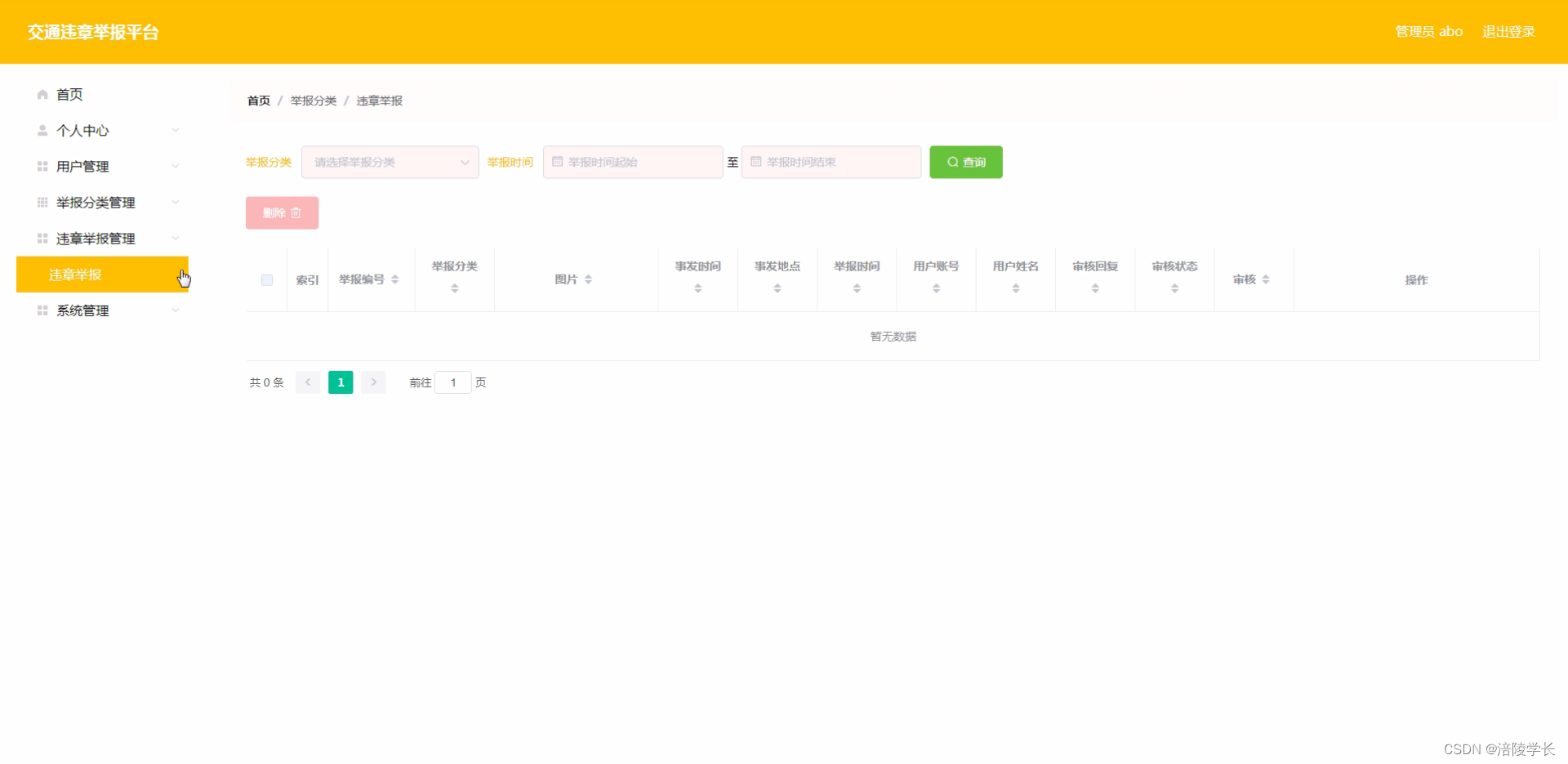Click the 用户管理 grid icon in sidebar
Viewport: 1568px width, 764px height.
click(x=42, y=166)
